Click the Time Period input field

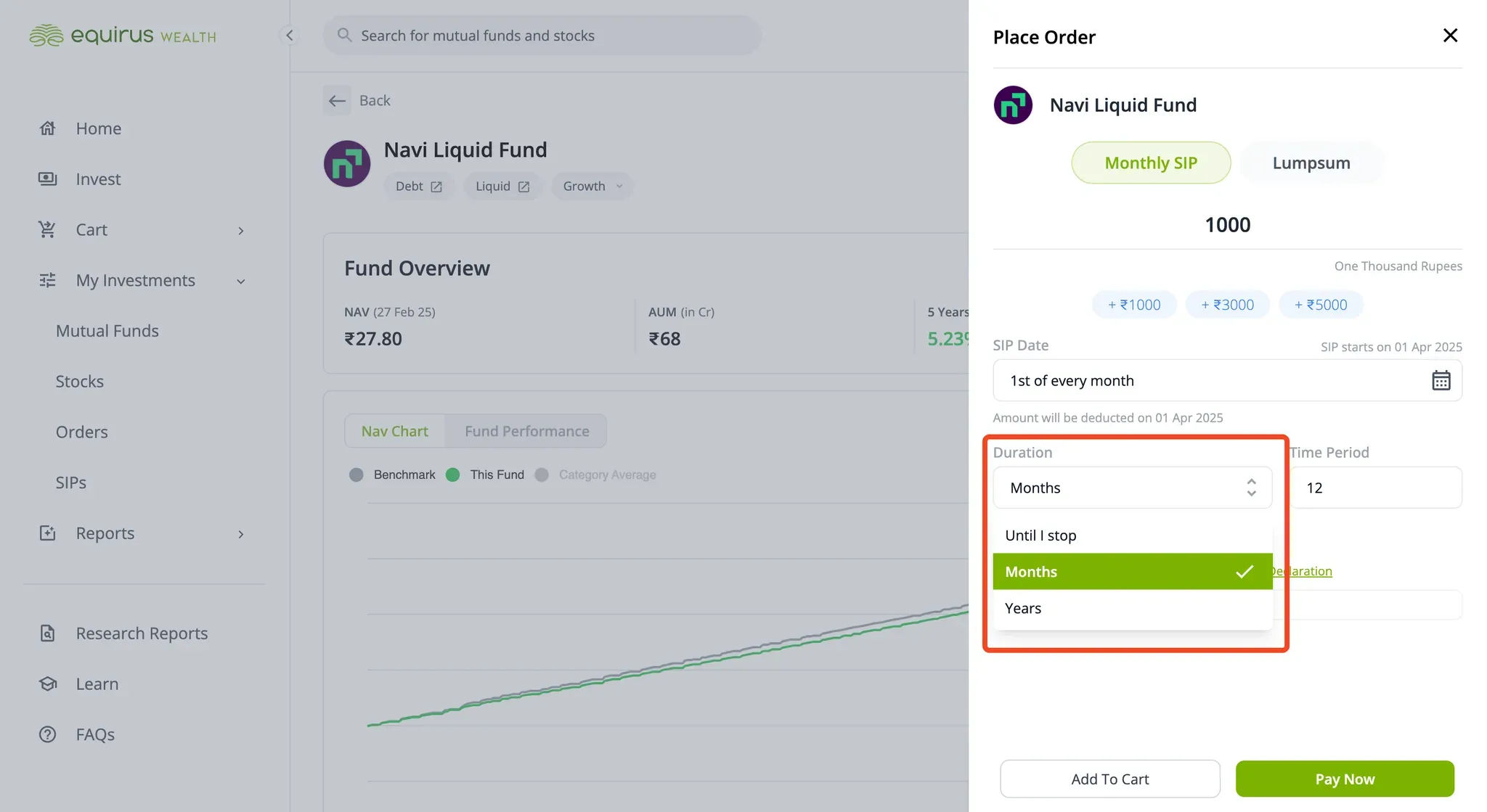(1375, 488)
